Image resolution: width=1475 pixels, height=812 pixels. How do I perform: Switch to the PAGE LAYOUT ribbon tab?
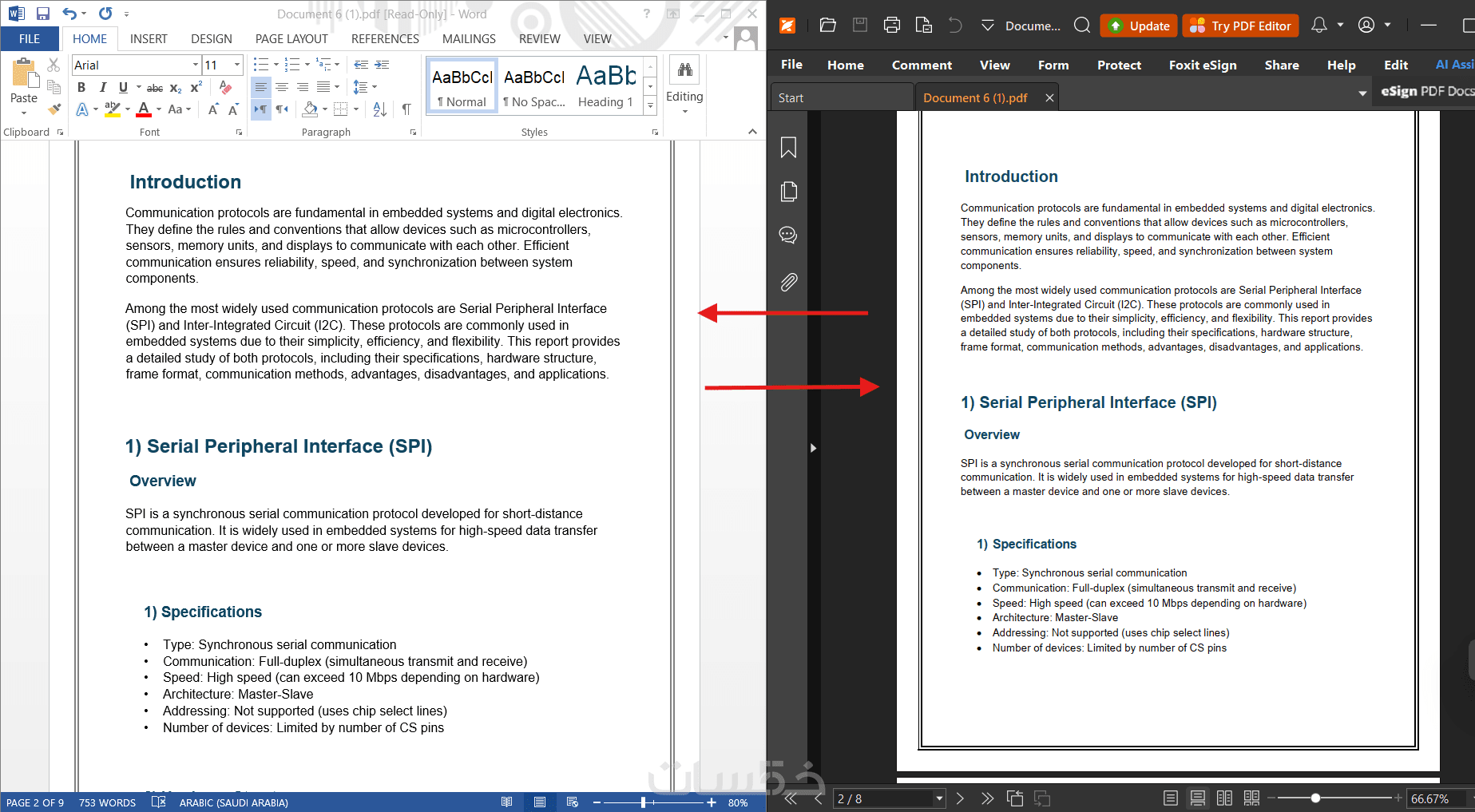tap(291, 38)
